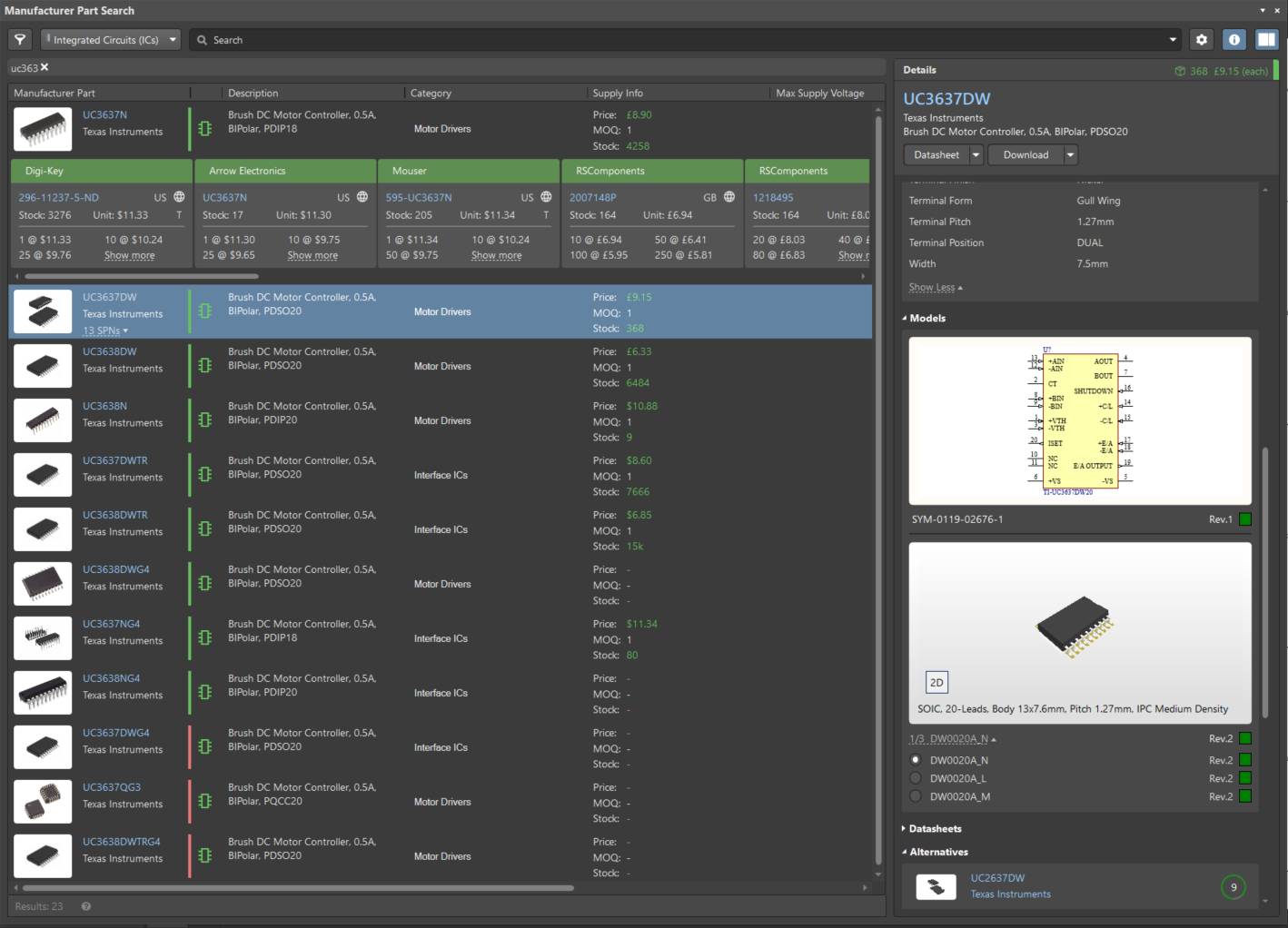
Task: Open the panel options arrow in title bar
Action: pyautogui.click(x=1263, y=10)
